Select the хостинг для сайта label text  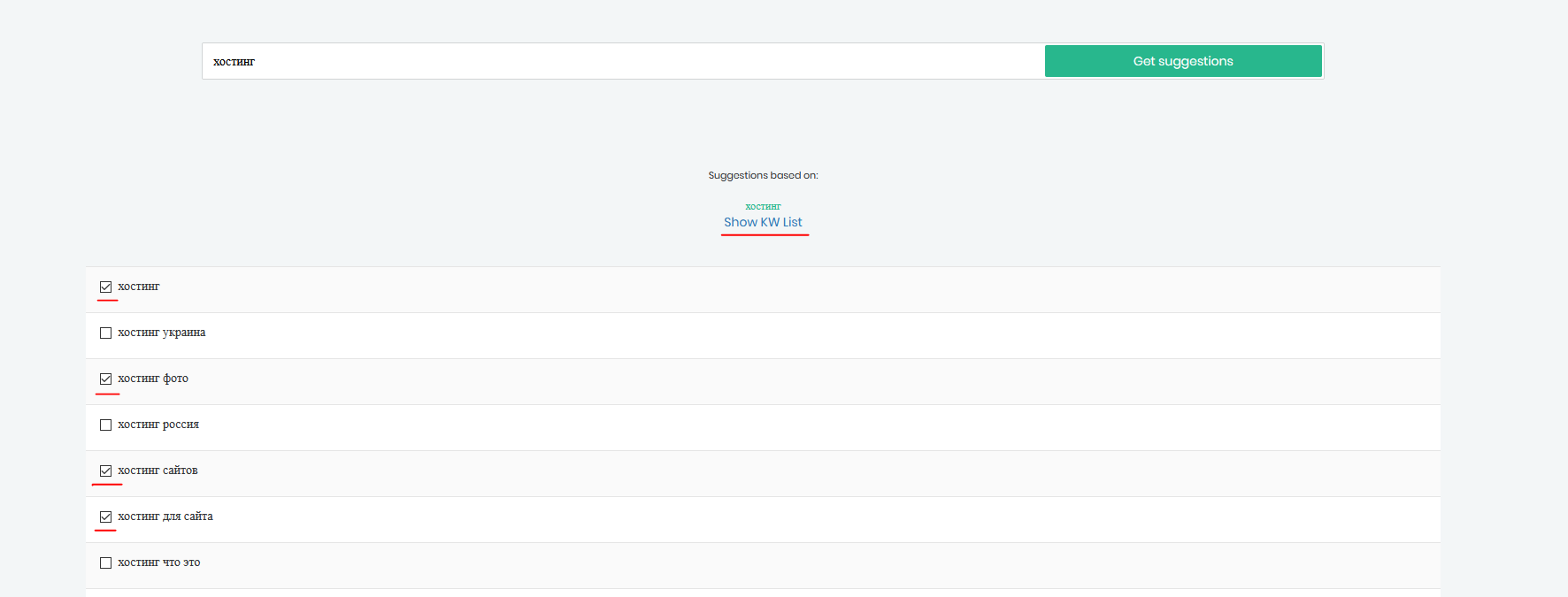click(165, 517)
